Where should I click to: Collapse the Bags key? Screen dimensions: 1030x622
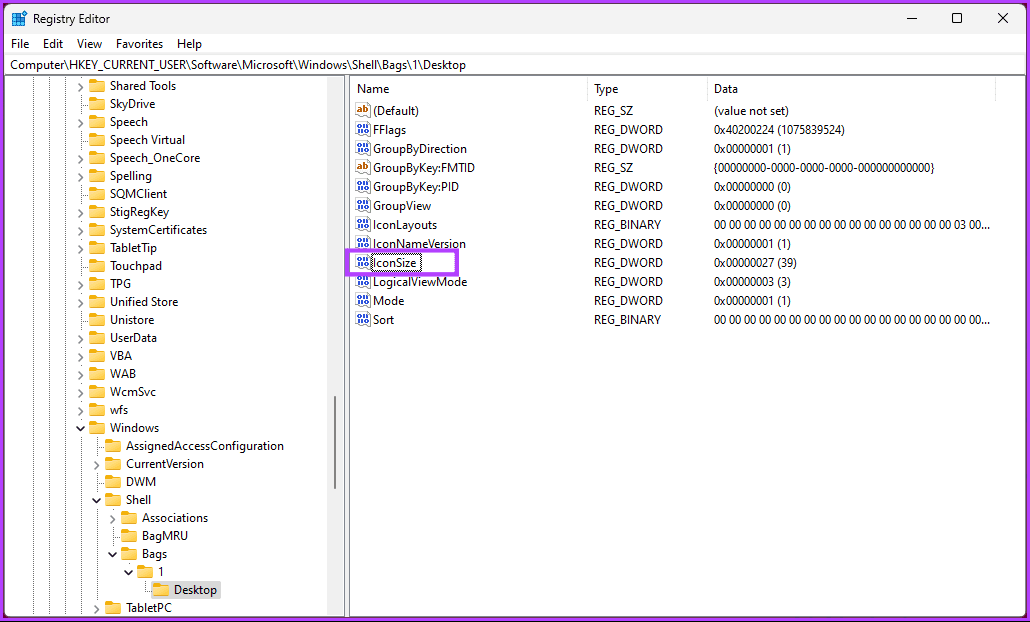113,554
